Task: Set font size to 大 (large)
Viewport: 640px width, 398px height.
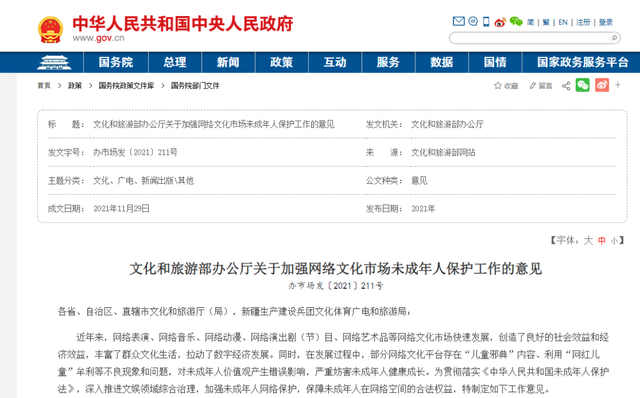Action: [x=588, y=240]
